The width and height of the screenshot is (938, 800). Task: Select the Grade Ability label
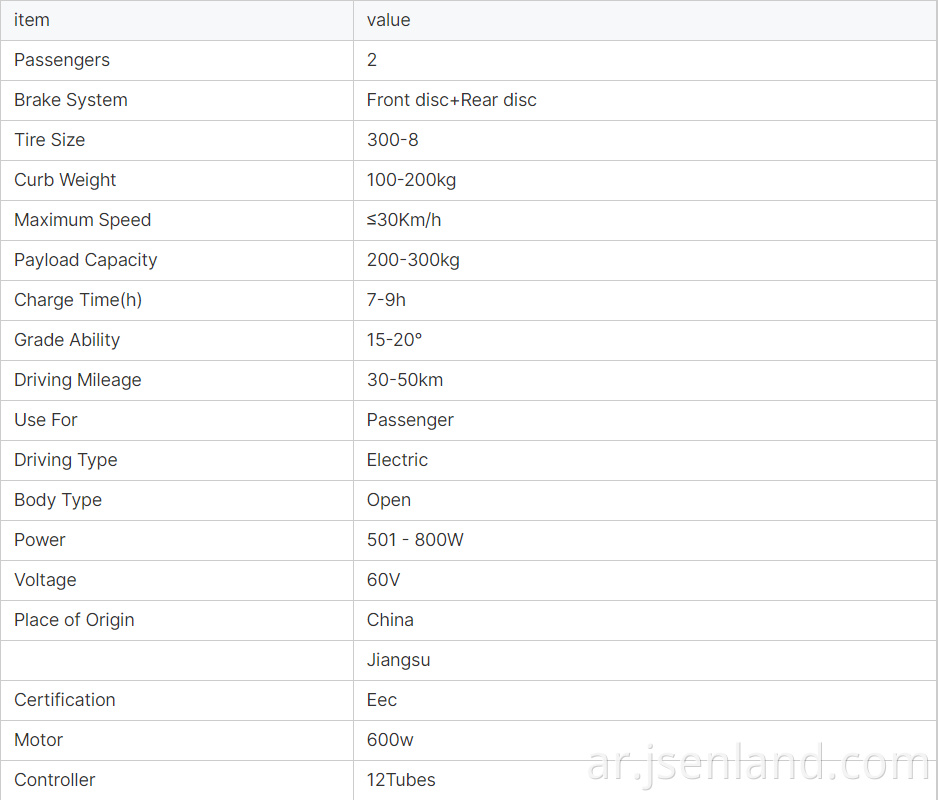[x=67, y=340]
